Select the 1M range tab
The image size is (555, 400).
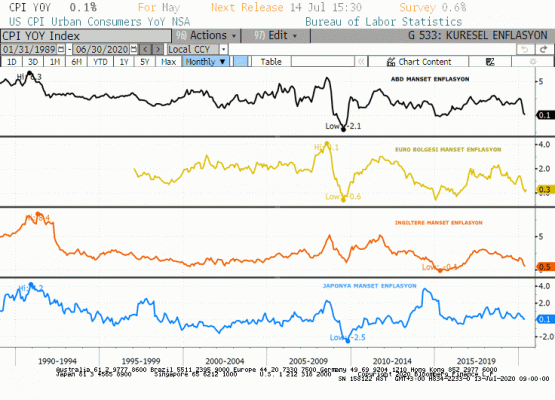[x=55, y=62]
